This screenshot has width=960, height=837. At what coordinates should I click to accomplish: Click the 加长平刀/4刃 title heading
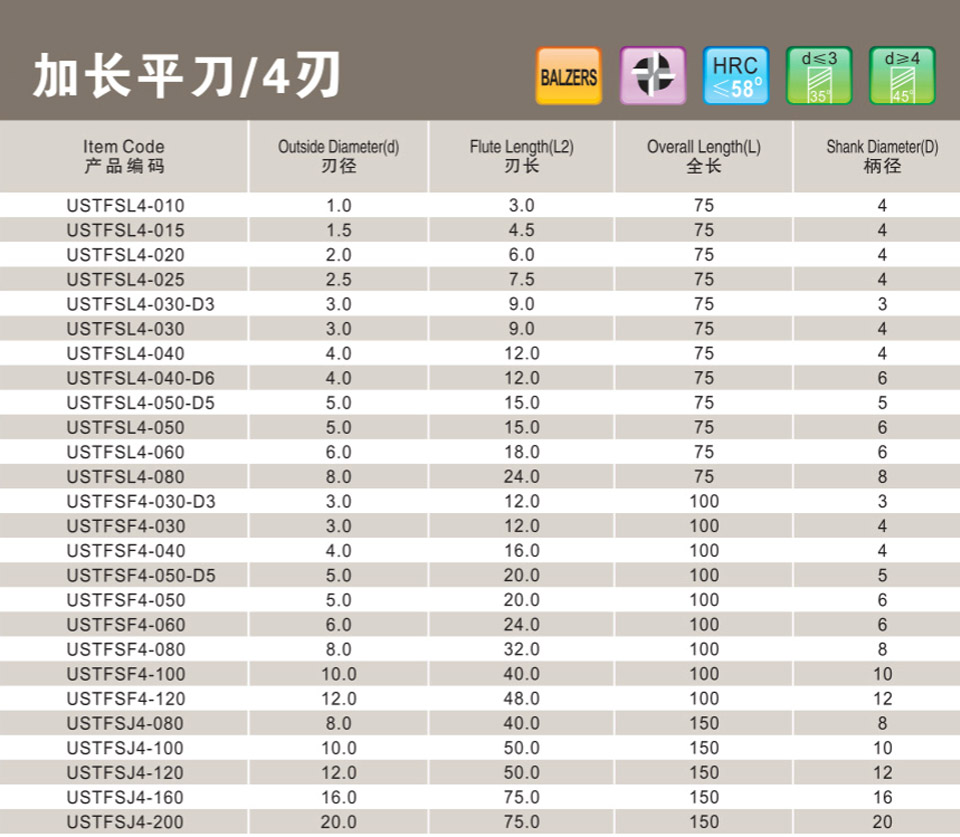[186, 77]
